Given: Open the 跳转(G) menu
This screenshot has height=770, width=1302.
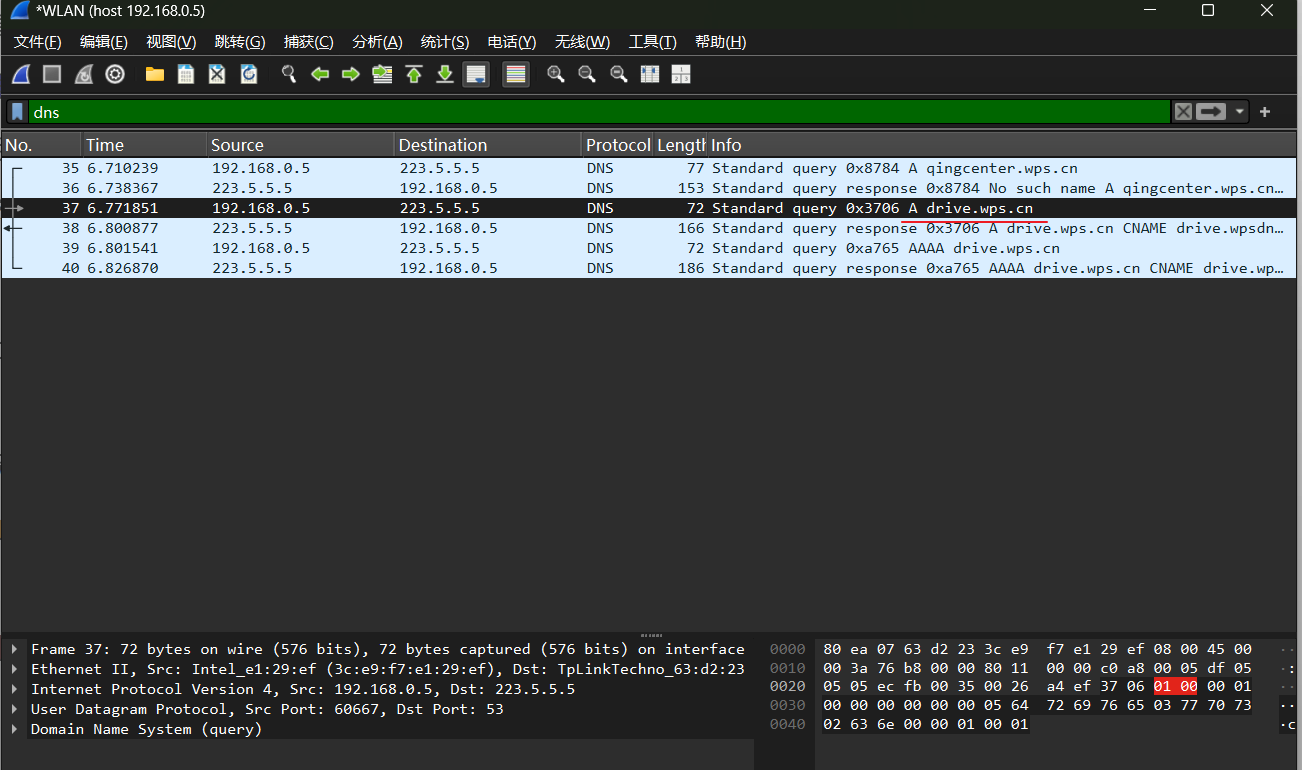Looking at the screenshot, I should tap(240, 42).
